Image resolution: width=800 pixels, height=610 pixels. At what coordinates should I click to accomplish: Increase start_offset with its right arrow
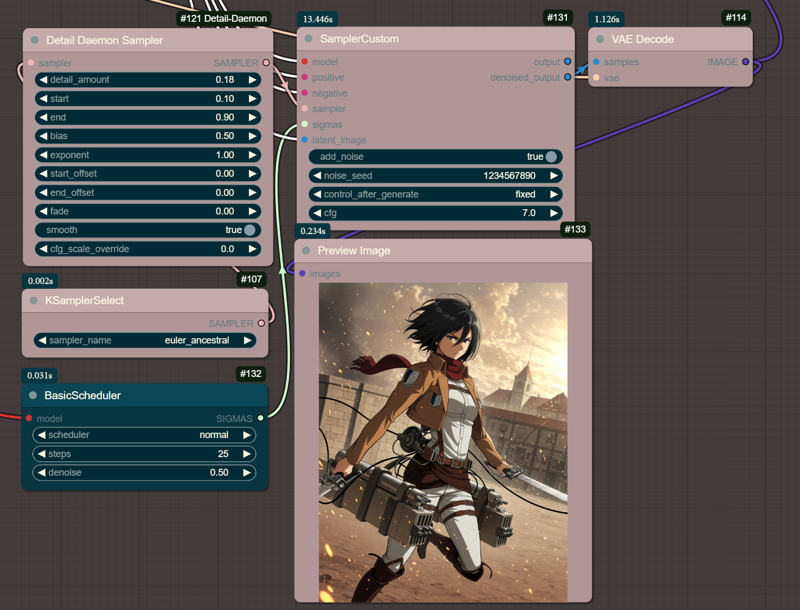pyautogui.click(x=253, y=174)
